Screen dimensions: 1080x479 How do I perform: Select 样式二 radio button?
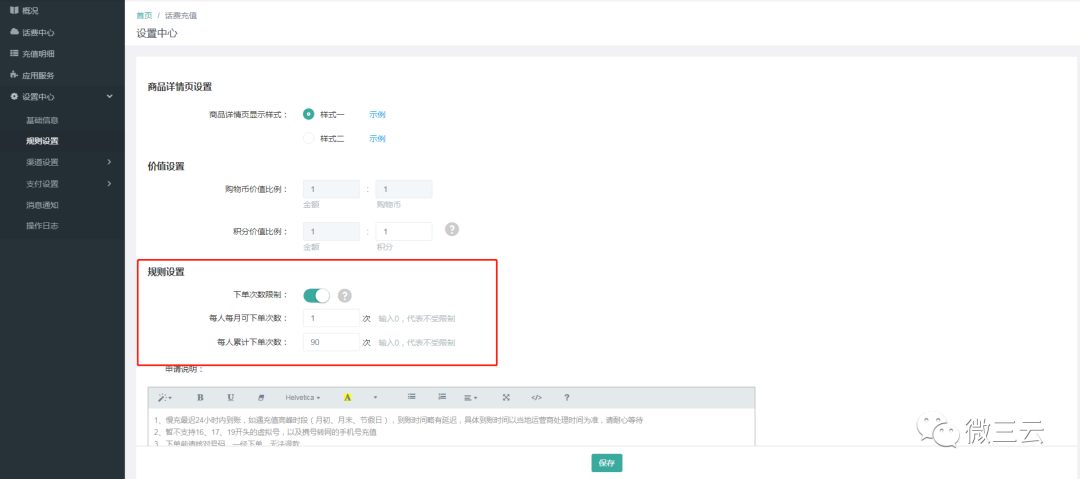pos(309,139)
